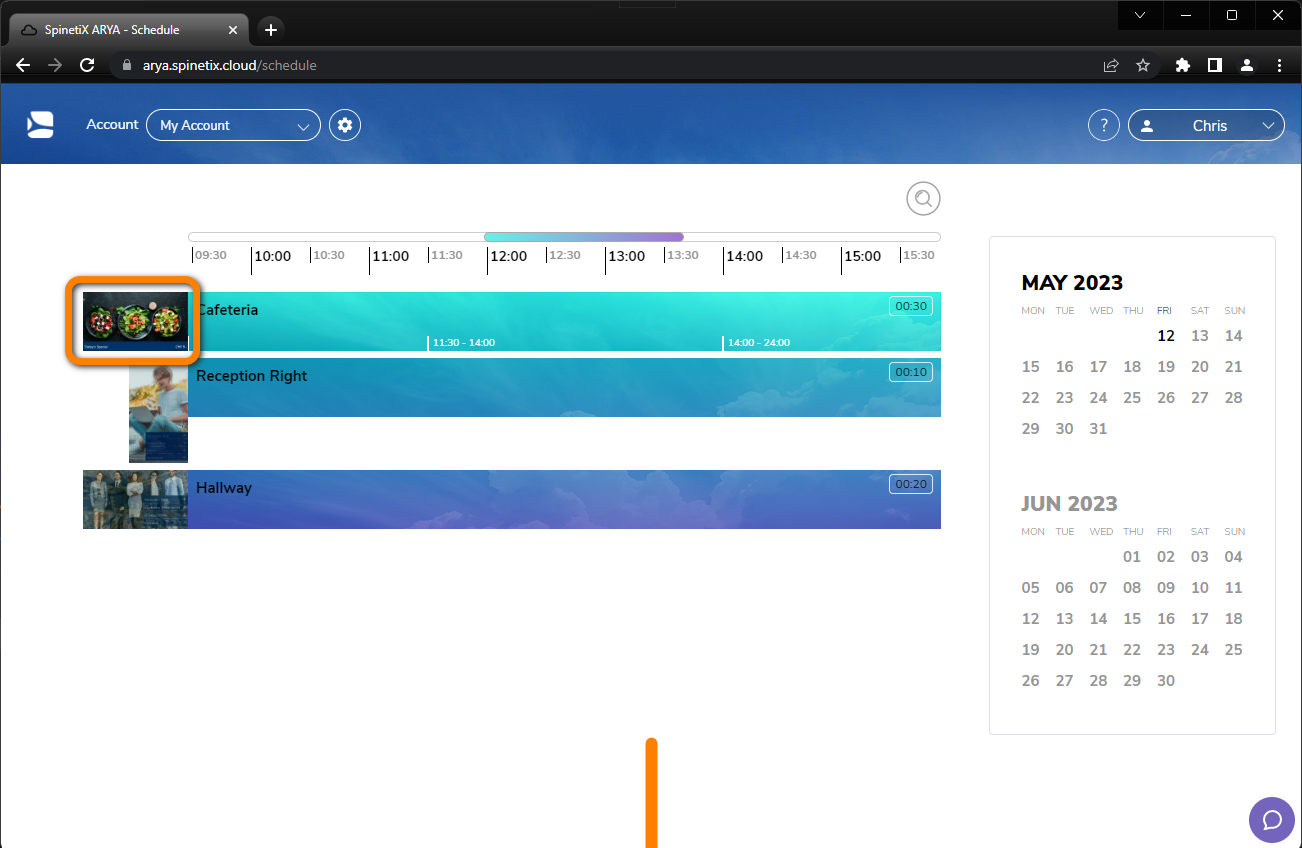1302x848 pixels.
Task: Open the browser options three-dot menu
Action: click(1280, 65)
